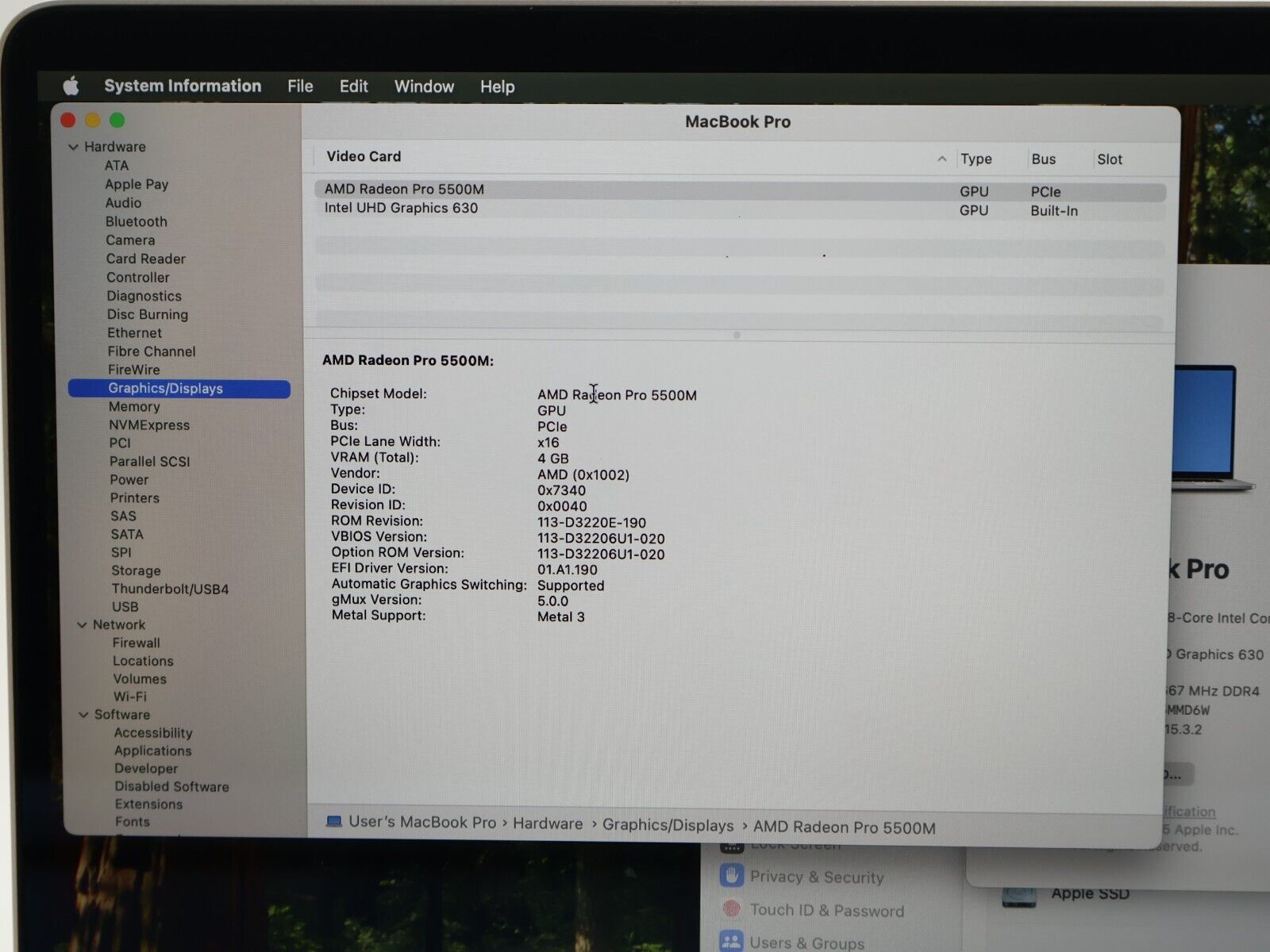Click the User's MacBook Pro breadcrumb icon
Image resolution: width=1270 pixels, height=952 pixels.
pos(334,821)
